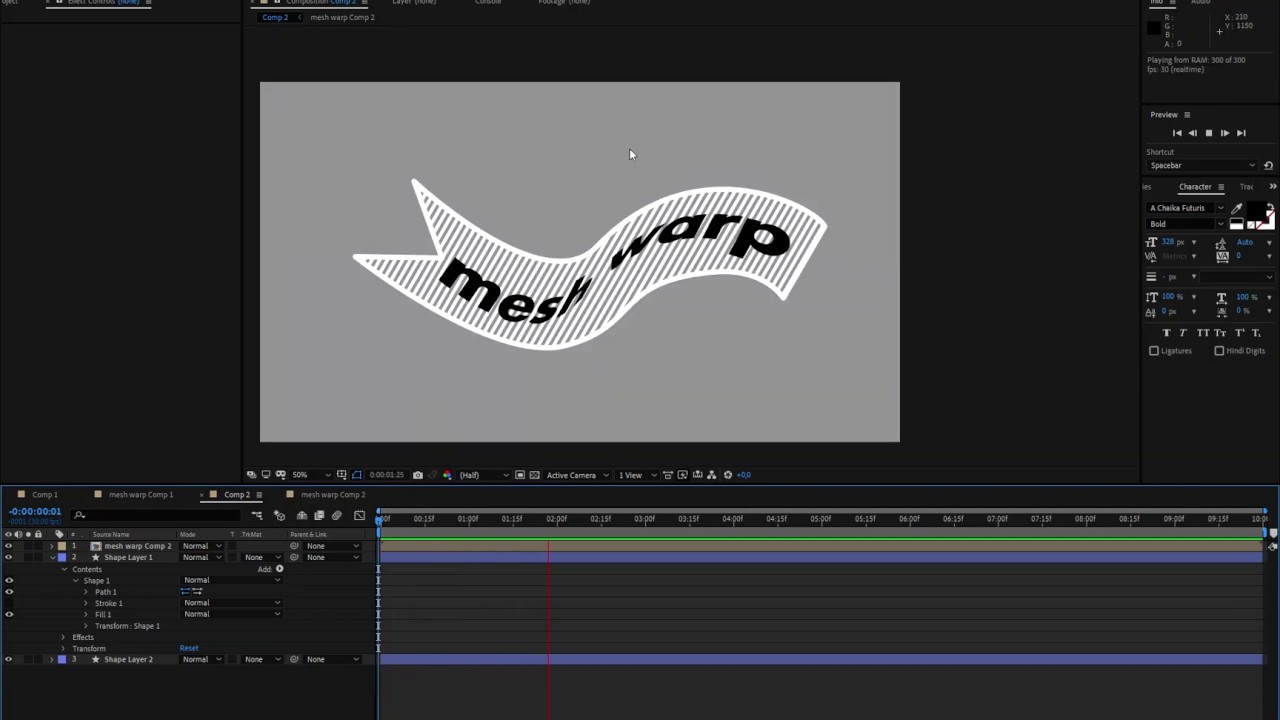
Task: Enable the Ligatures checkbox
Action: (1154, 351)
